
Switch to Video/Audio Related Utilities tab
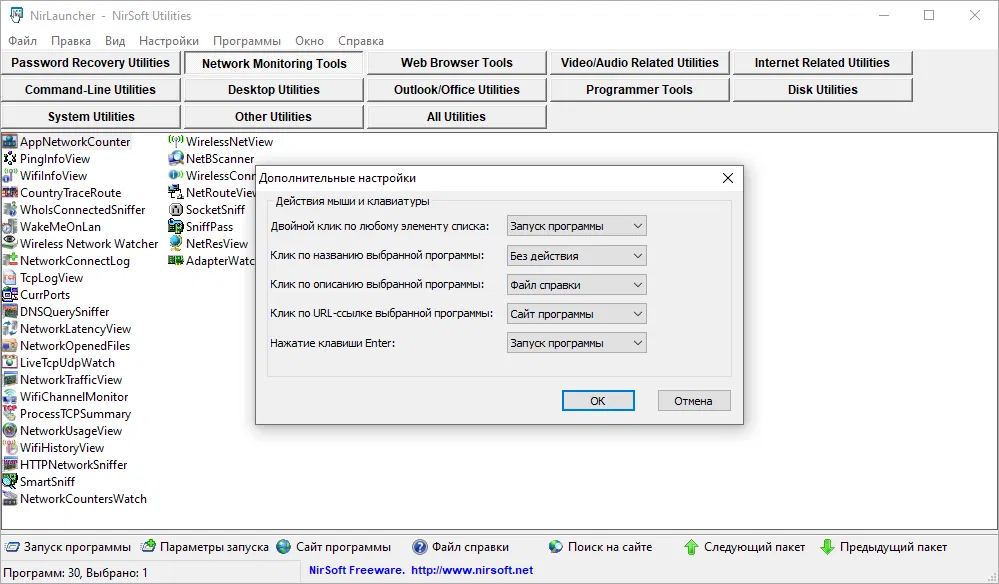[x=640, y=62]
